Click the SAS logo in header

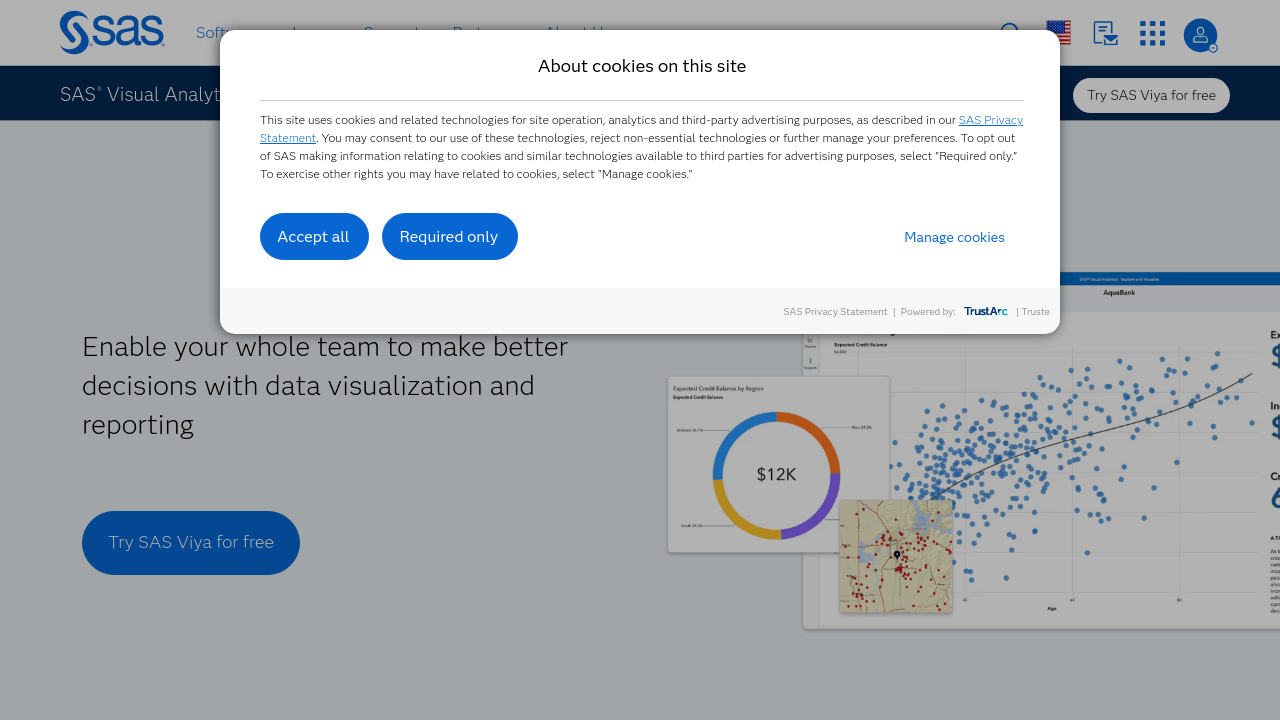pos(111,33)
